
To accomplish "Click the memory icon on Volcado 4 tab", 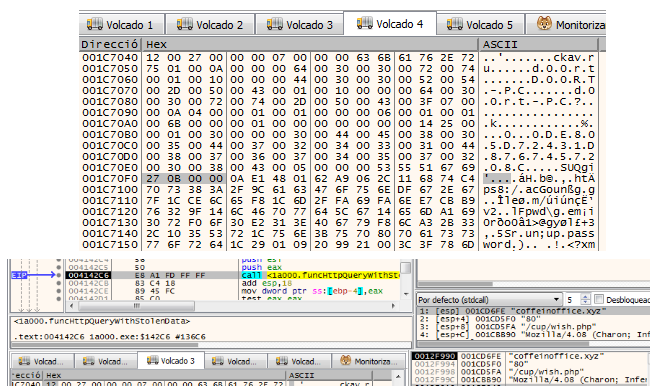I will tap(365, 23).
